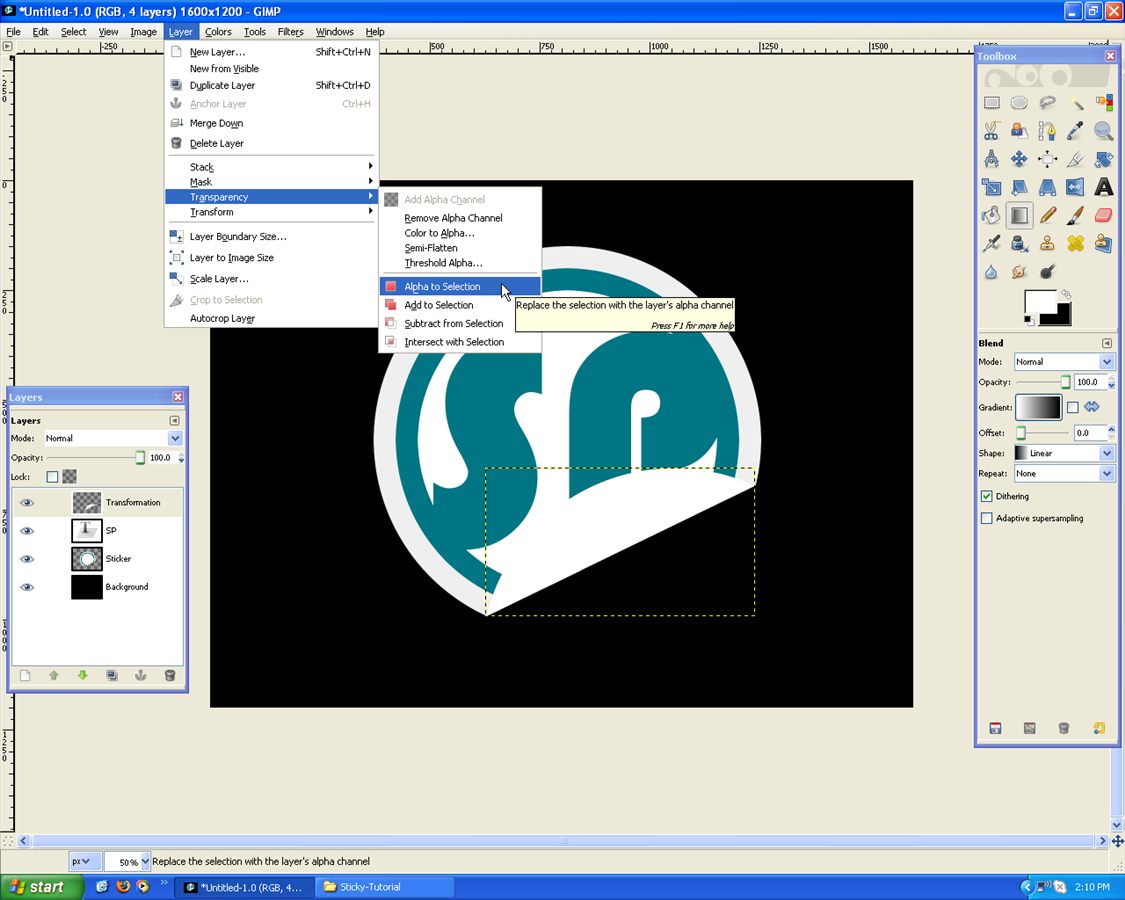Select the Eraser tool
Viewport: 1125px width, 900px height.
click(1103, 215)
